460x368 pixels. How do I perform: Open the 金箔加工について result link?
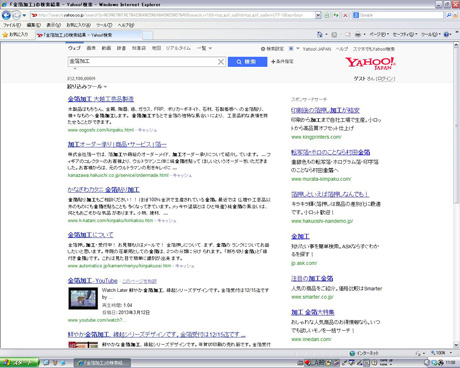click(91, 235)
